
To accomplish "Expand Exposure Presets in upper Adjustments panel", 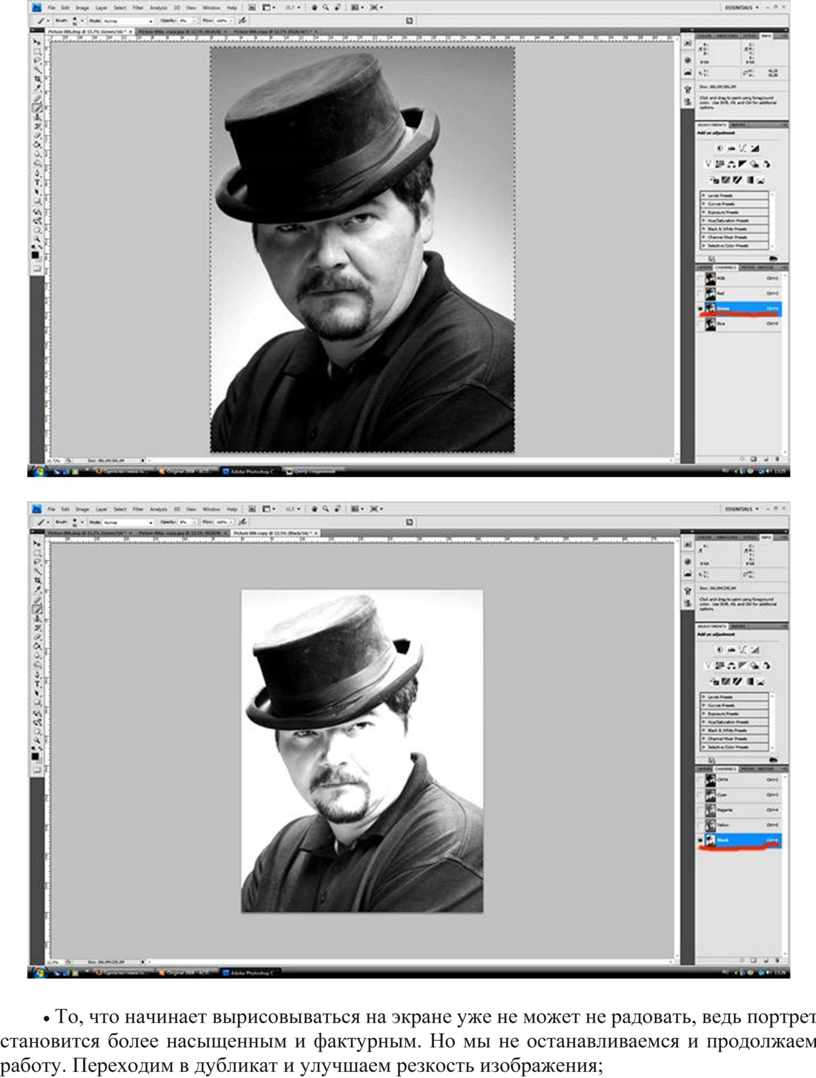I will click(703, 212).
